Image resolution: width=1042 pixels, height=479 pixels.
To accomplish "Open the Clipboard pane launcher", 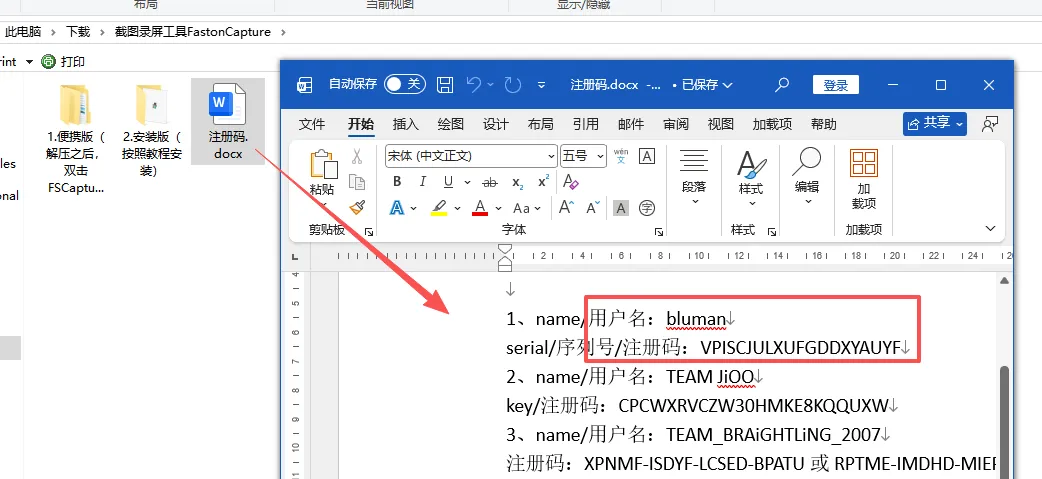I will click(369, 232).
